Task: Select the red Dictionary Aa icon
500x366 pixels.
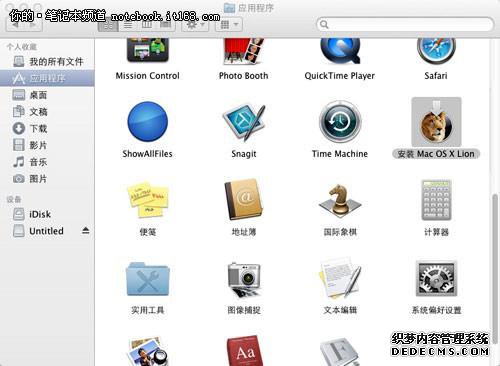Action: point(246,351)
